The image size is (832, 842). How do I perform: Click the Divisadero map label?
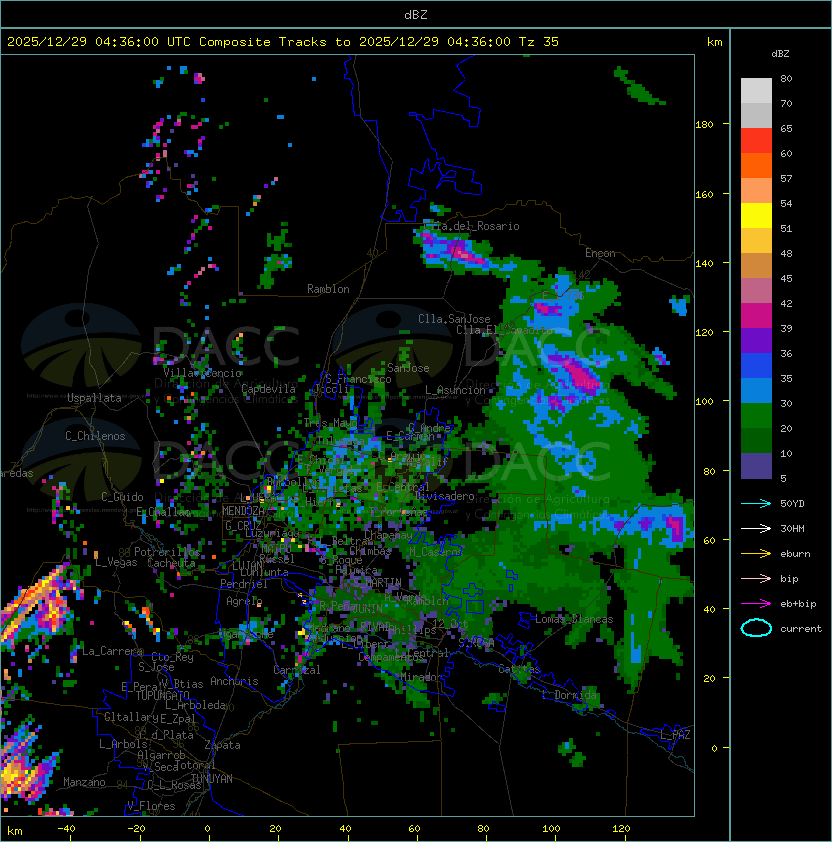(x=444, y=496)
